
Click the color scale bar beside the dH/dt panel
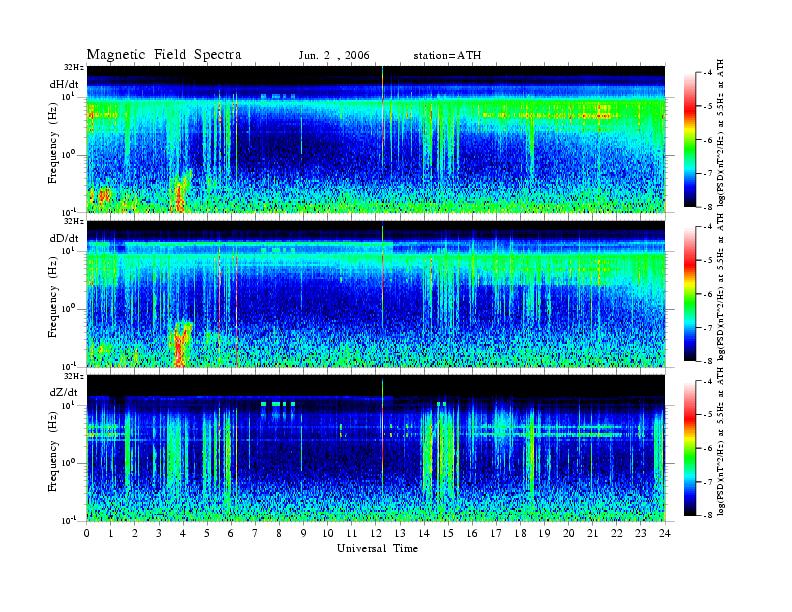[x=690, y=139]
